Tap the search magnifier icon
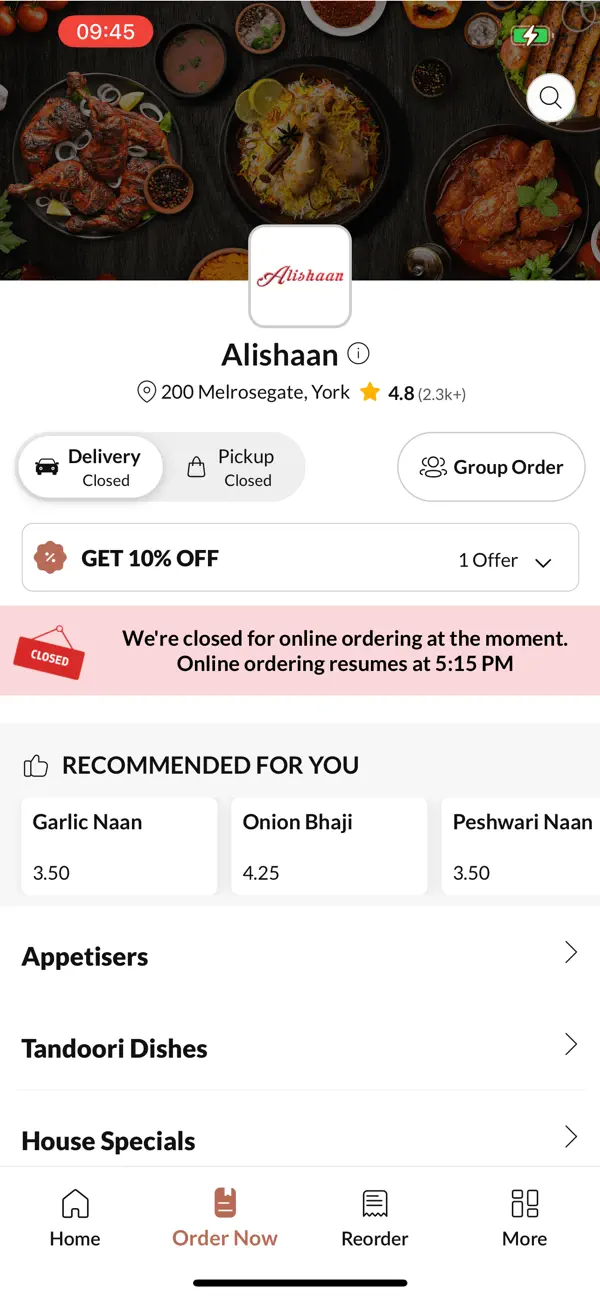Viewport: 600px width, 1298px height. [x=550, y=97]
